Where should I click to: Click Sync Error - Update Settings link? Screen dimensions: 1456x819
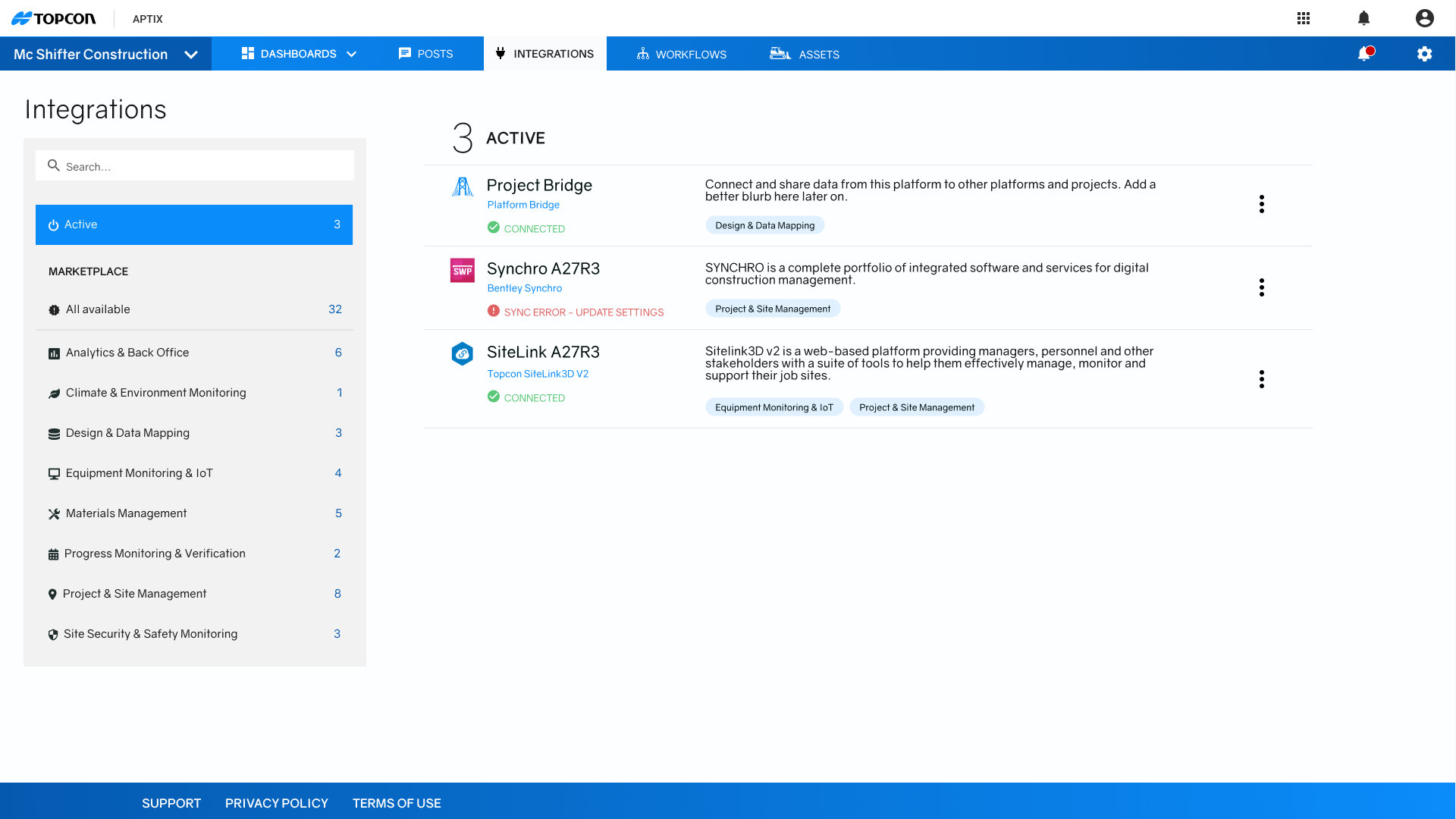coord(584,312)
